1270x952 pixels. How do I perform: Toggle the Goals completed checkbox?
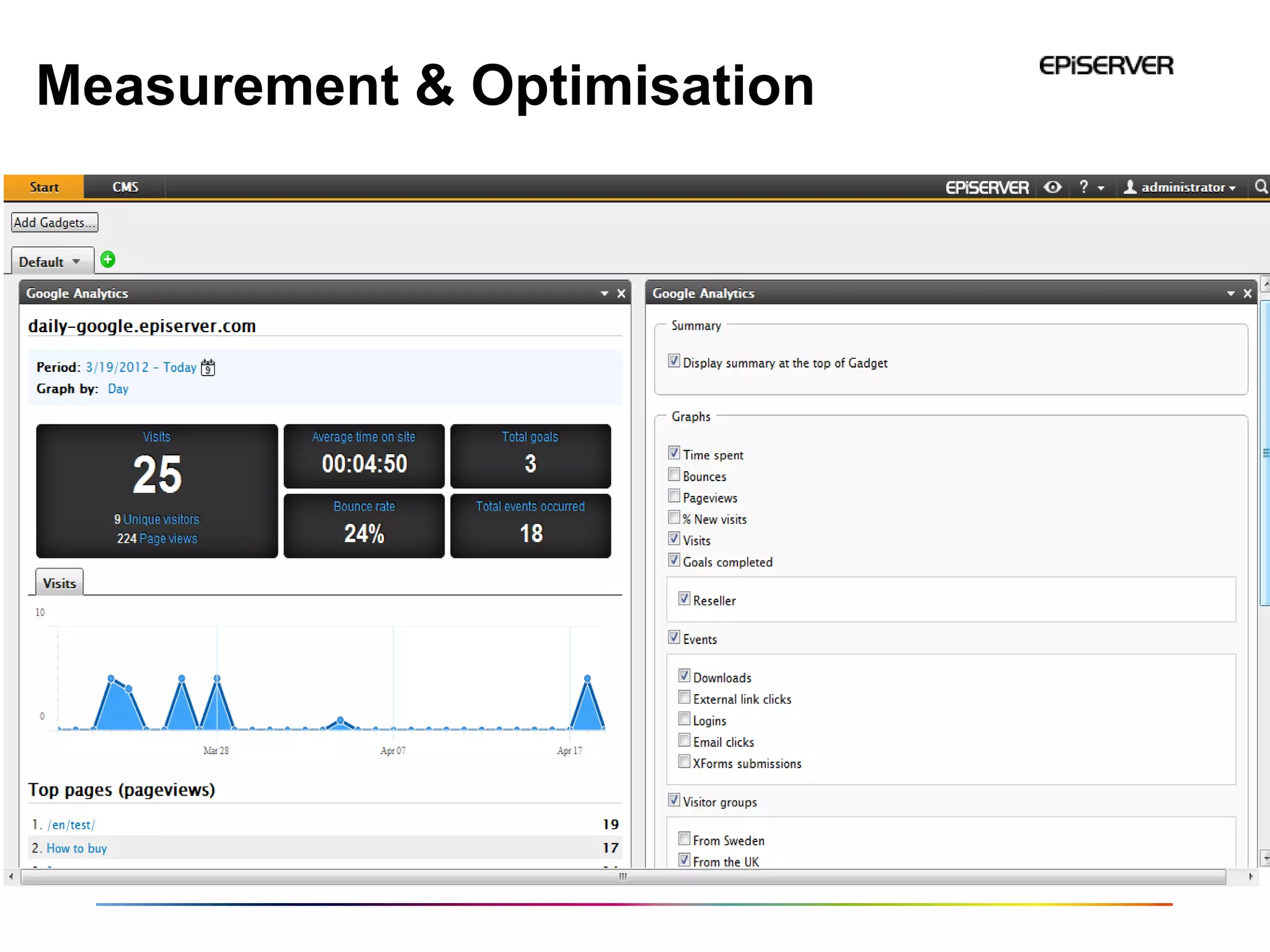pyautogui.click(x=674, y=560)
